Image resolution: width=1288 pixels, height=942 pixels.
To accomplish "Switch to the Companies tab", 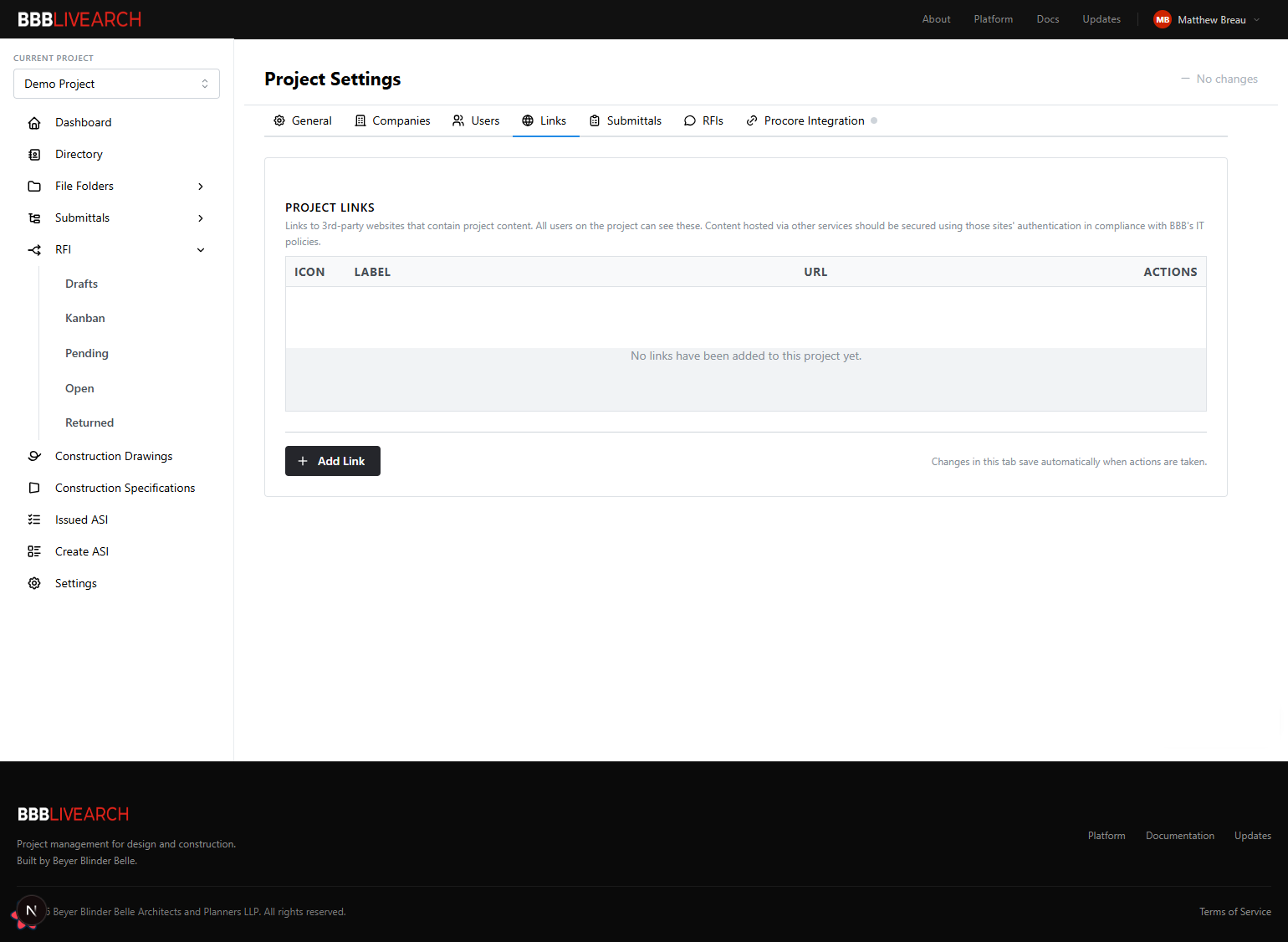I will point(392,120).
